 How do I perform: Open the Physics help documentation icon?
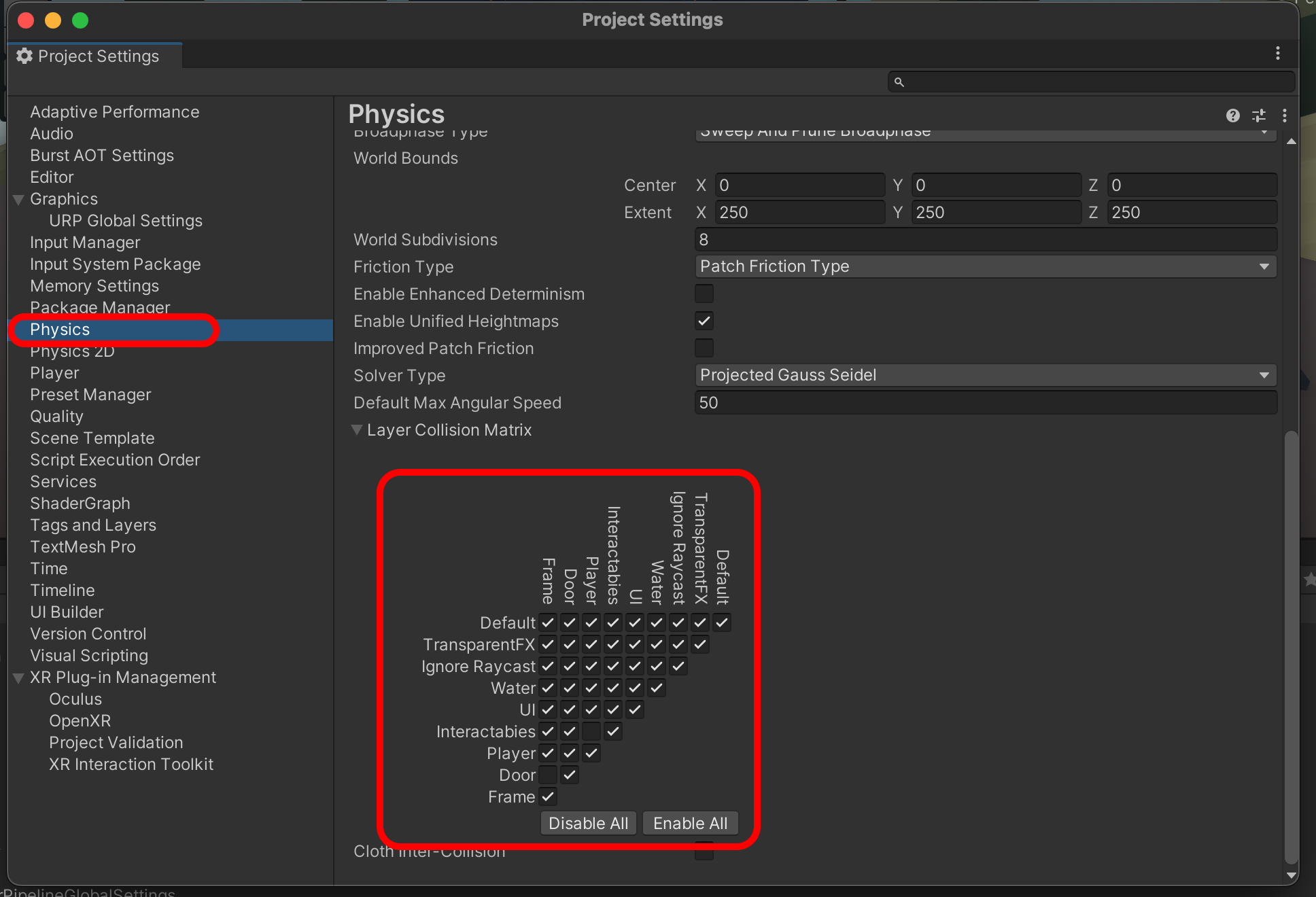[x=1232, y=116]
